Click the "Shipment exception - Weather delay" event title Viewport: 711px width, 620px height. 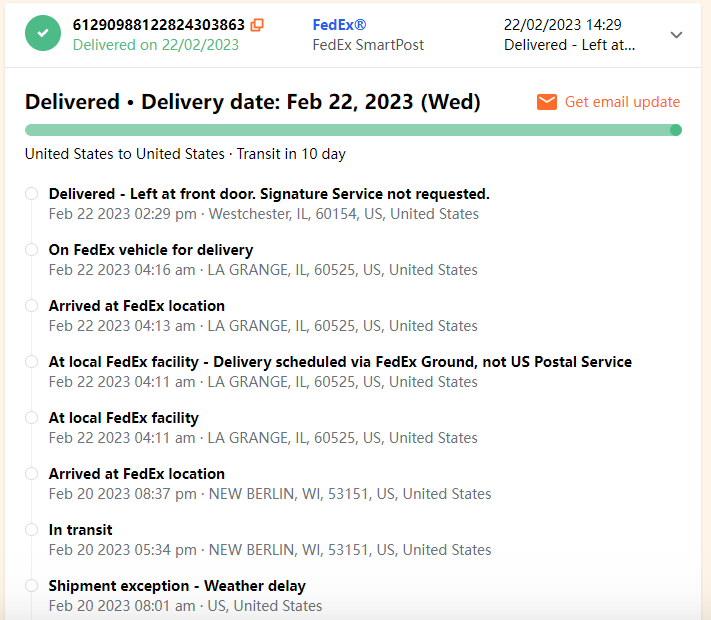click(177, 586)
